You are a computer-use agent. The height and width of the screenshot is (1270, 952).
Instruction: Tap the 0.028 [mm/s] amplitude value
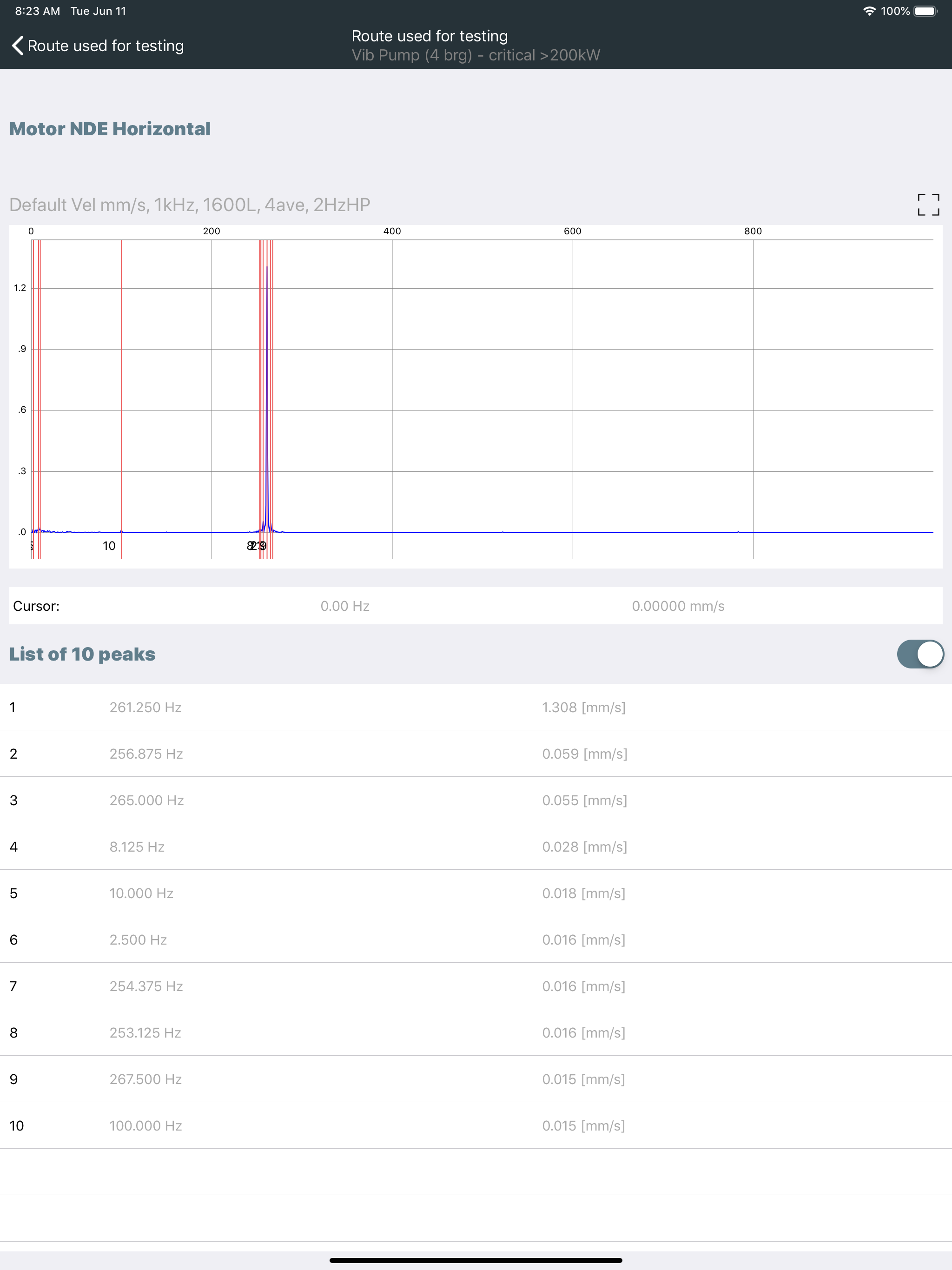[584, 847]
